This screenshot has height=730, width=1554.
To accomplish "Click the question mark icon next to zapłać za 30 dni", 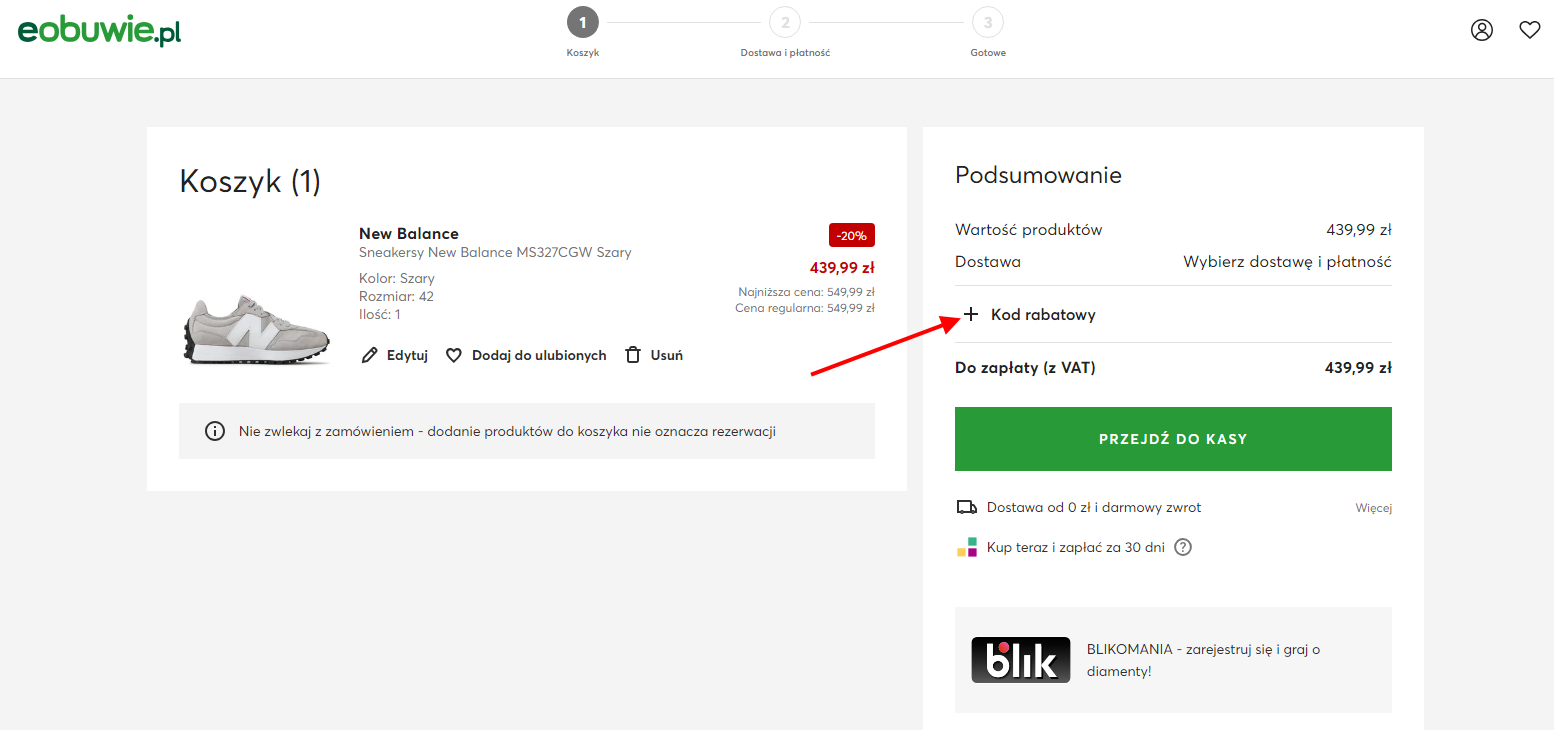I will 1182,547.
